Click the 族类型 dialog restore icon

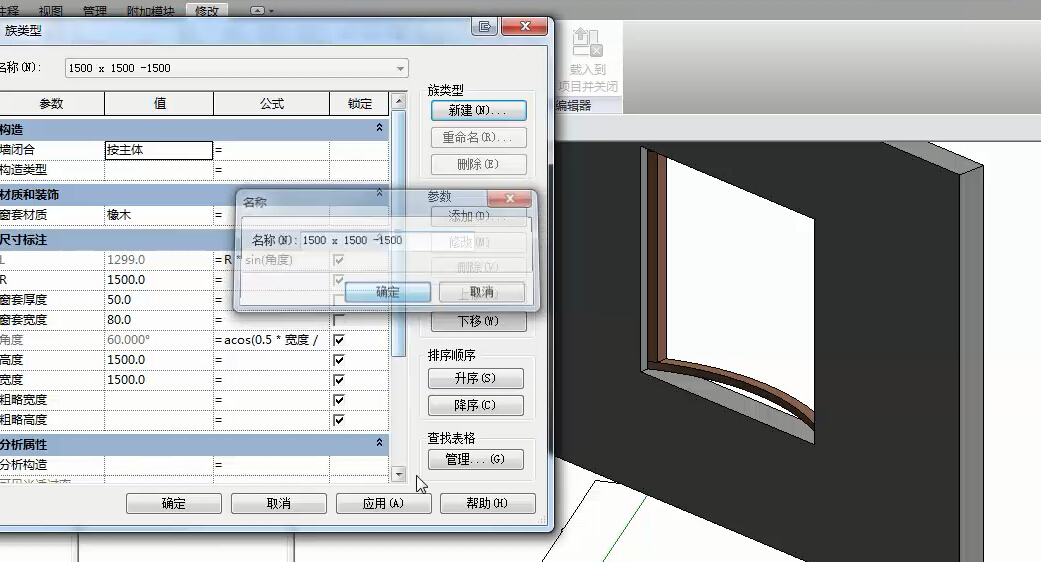pos(484,28)
